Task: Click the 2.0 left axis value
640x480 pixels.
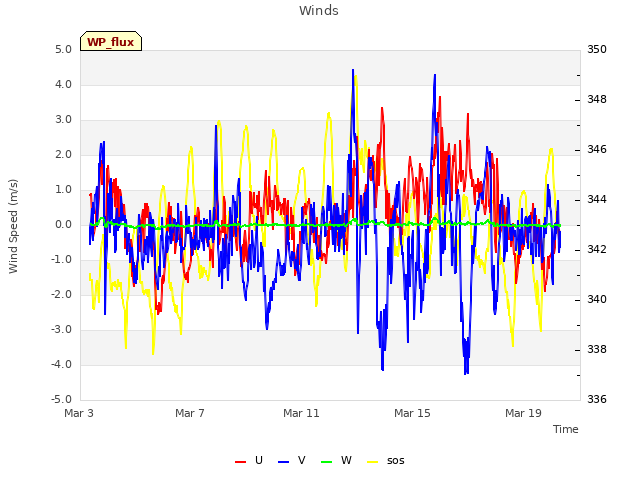Action: click(63, 155)
